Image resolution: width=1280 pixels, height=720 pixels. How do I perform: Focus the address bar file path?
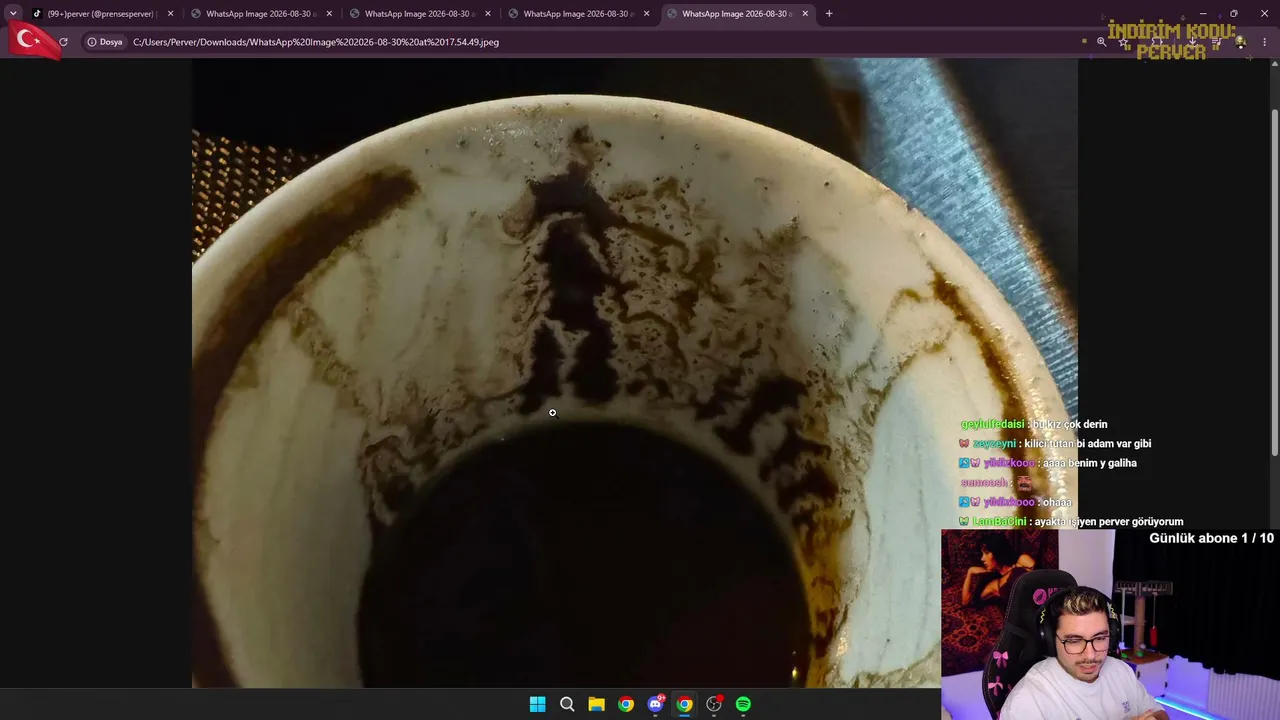(x=316, y=42)
